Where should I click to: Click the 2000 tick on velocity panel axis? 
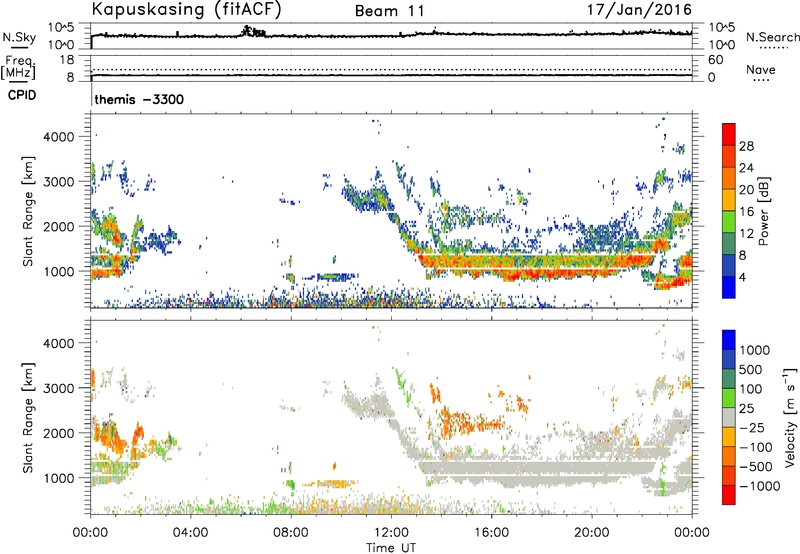[x=58, y=433]
